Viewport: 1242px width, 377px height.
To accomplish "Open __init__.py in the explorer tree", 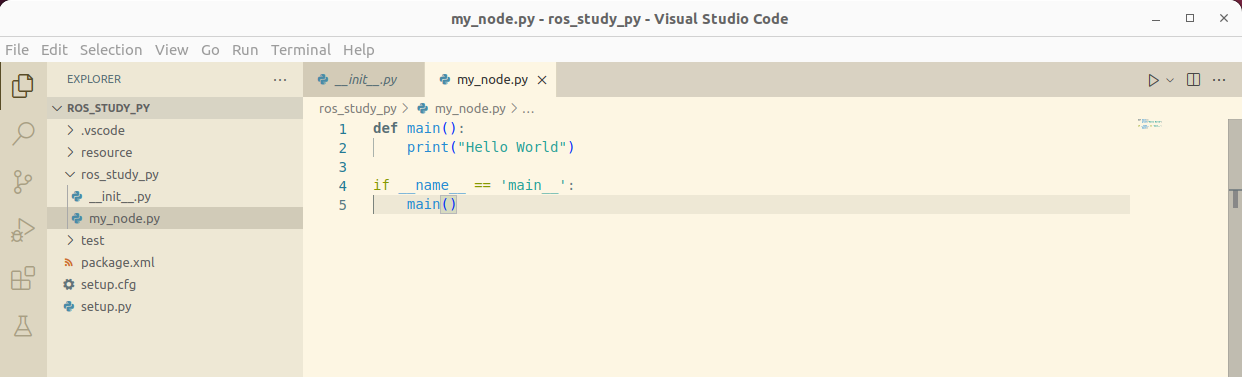I will coord(175,196).
